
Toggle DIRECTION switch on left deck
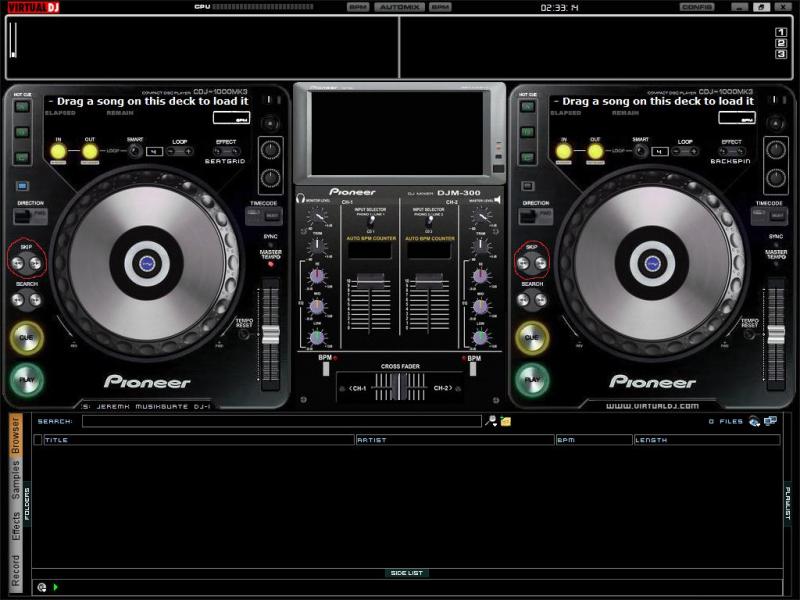[30, 216]
